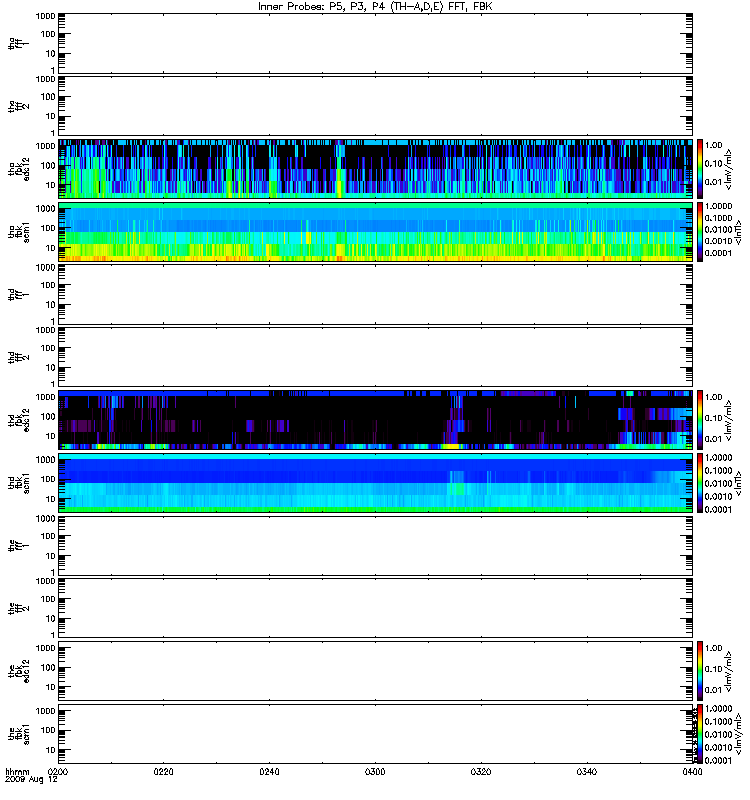Click the thd fbk edc12 spectrogram panel

click(x=376, y=420)
